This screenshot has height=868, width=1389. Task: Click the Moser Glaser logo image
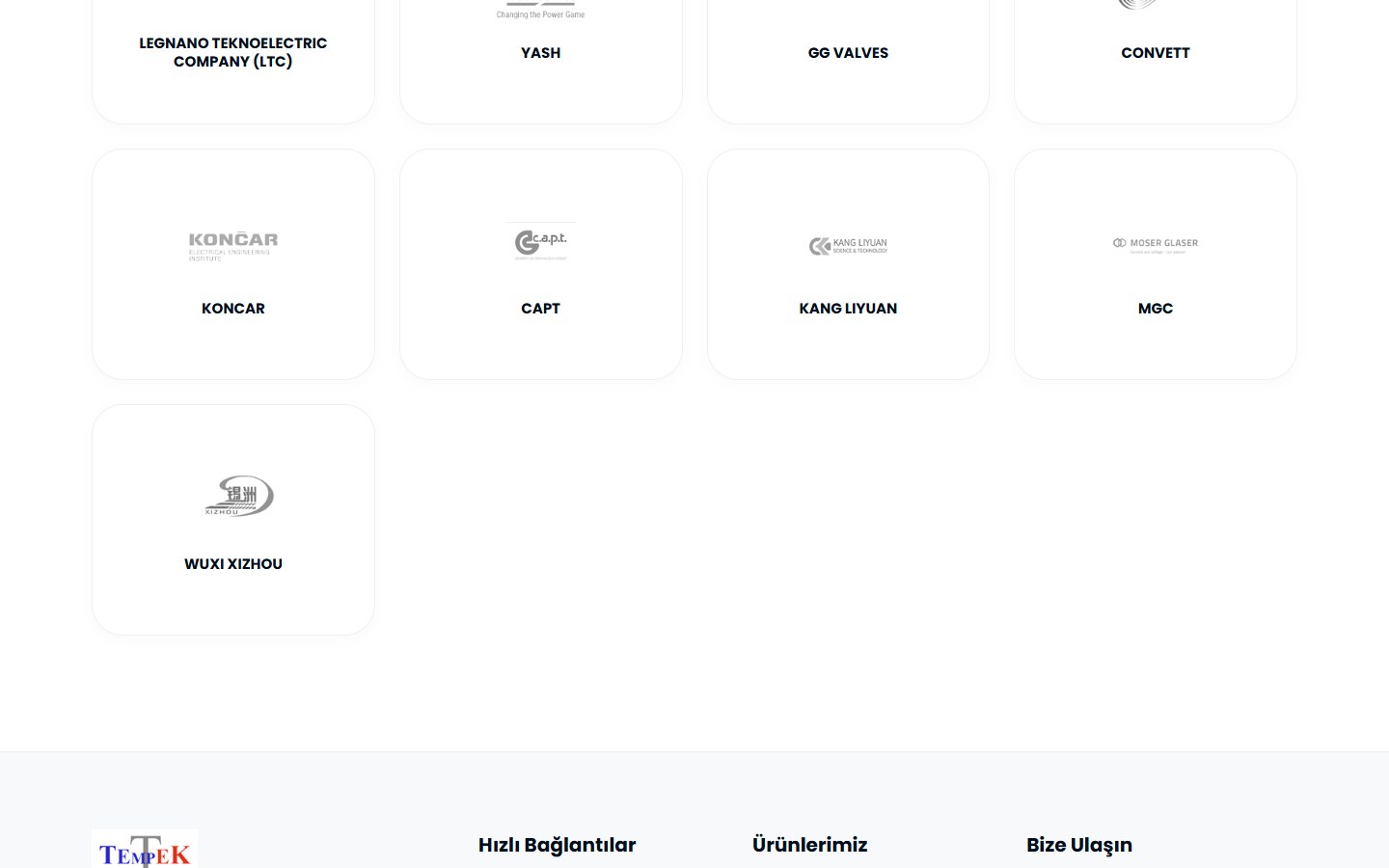(1156, 245)
